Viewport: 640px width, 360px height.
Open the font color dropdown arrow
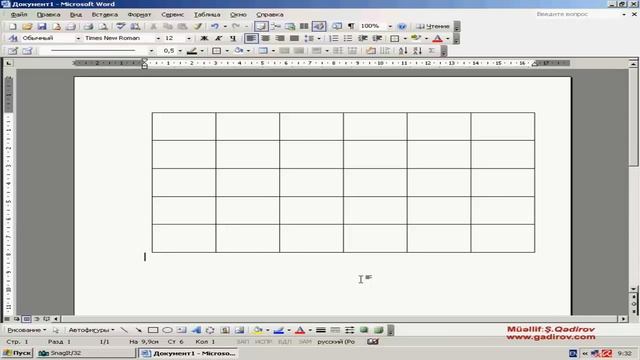[x=448, y=38]
